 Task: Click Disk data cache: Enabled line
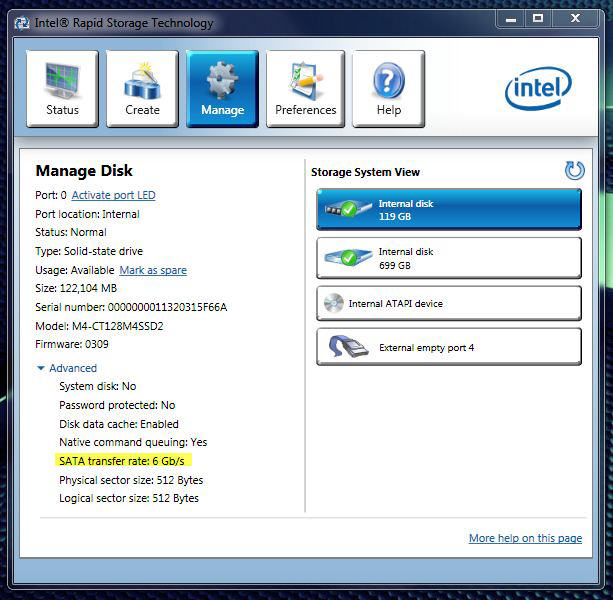[x=119, y=424]
